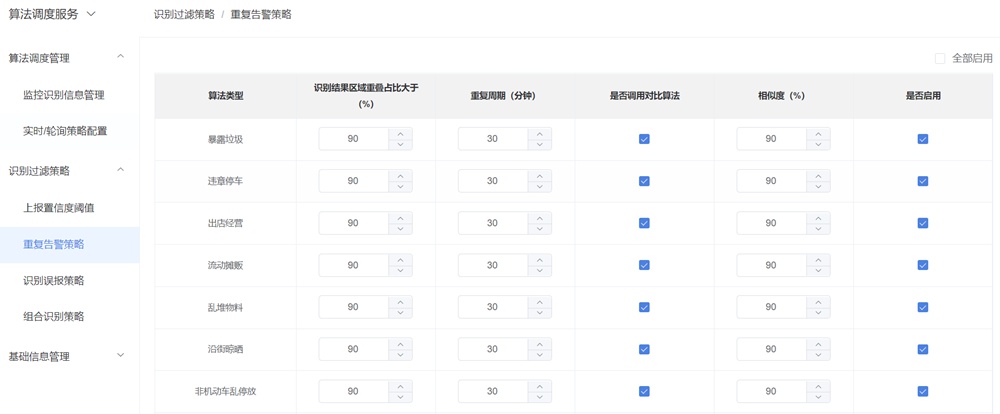Increase similarity value for 沿街晾晒 row
The height and width of the screenshot is (414, 1000).
tap(818, 344)
